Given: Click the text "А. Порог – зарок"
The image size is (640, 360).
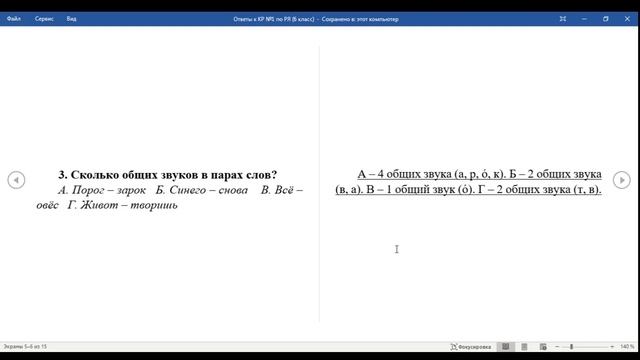Looking at the screenshot, I should pos(102,190).
